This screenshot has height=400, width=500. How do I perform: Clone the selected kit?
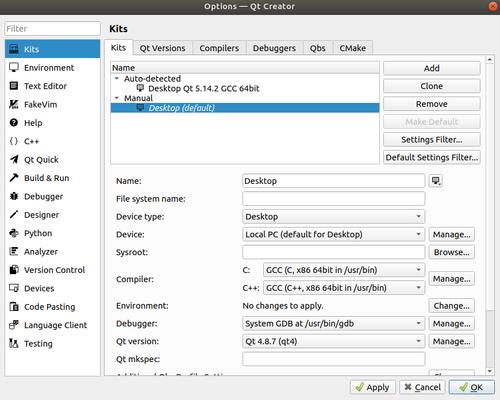[x=432, y=86]
